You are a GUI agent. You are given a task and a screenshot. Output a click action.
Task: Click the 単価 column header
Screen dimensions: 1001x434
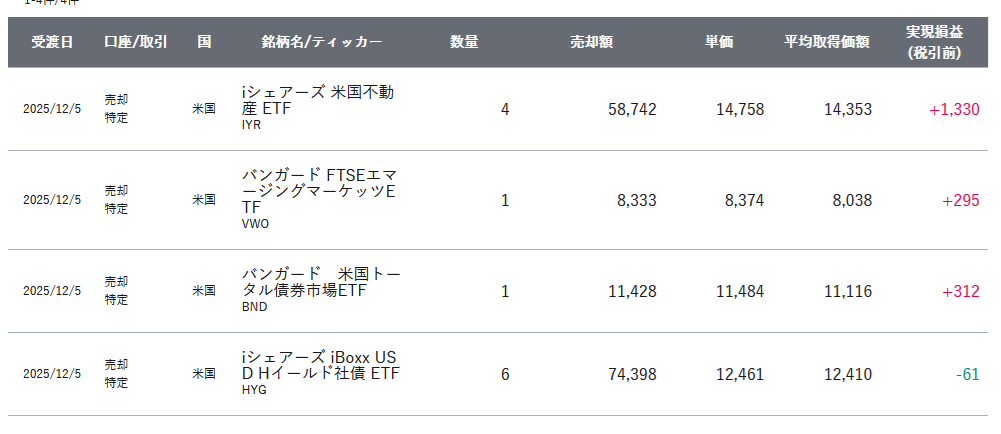pos(718,42)
